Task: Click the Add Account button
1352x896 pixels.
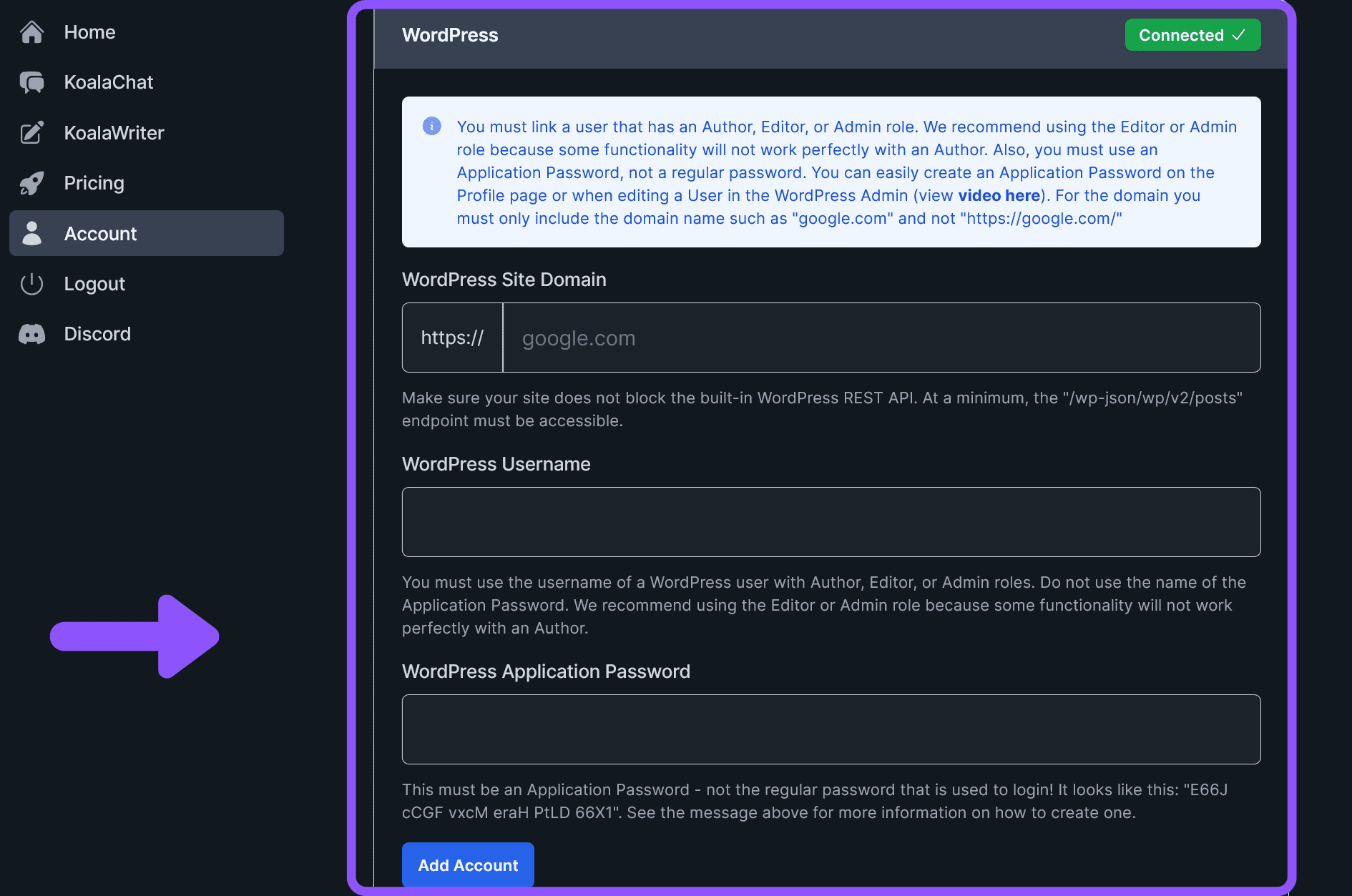Action: tap(468, 865)
